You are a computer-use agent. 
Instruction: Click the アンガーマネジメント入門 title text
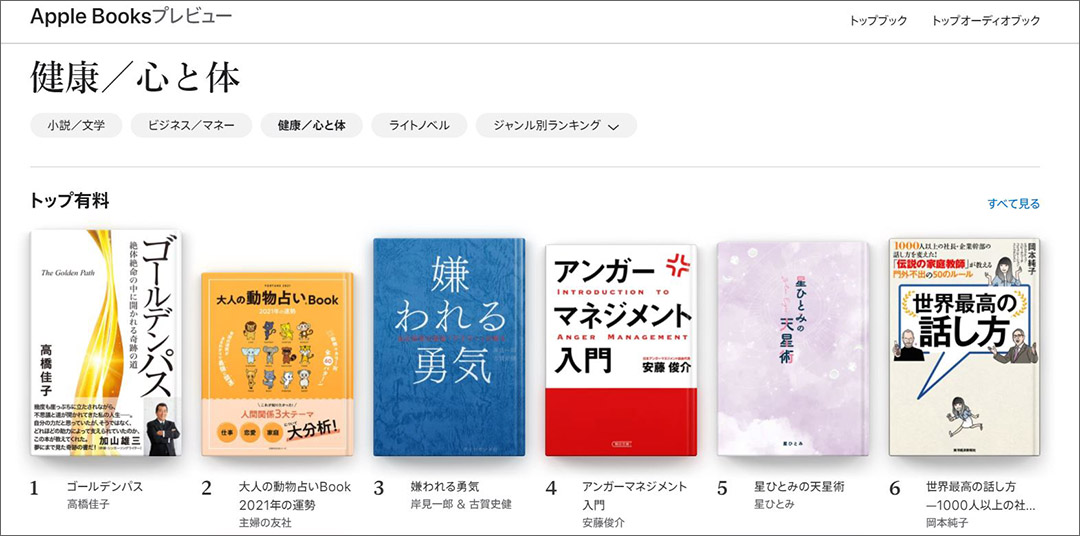pos(634,495)
